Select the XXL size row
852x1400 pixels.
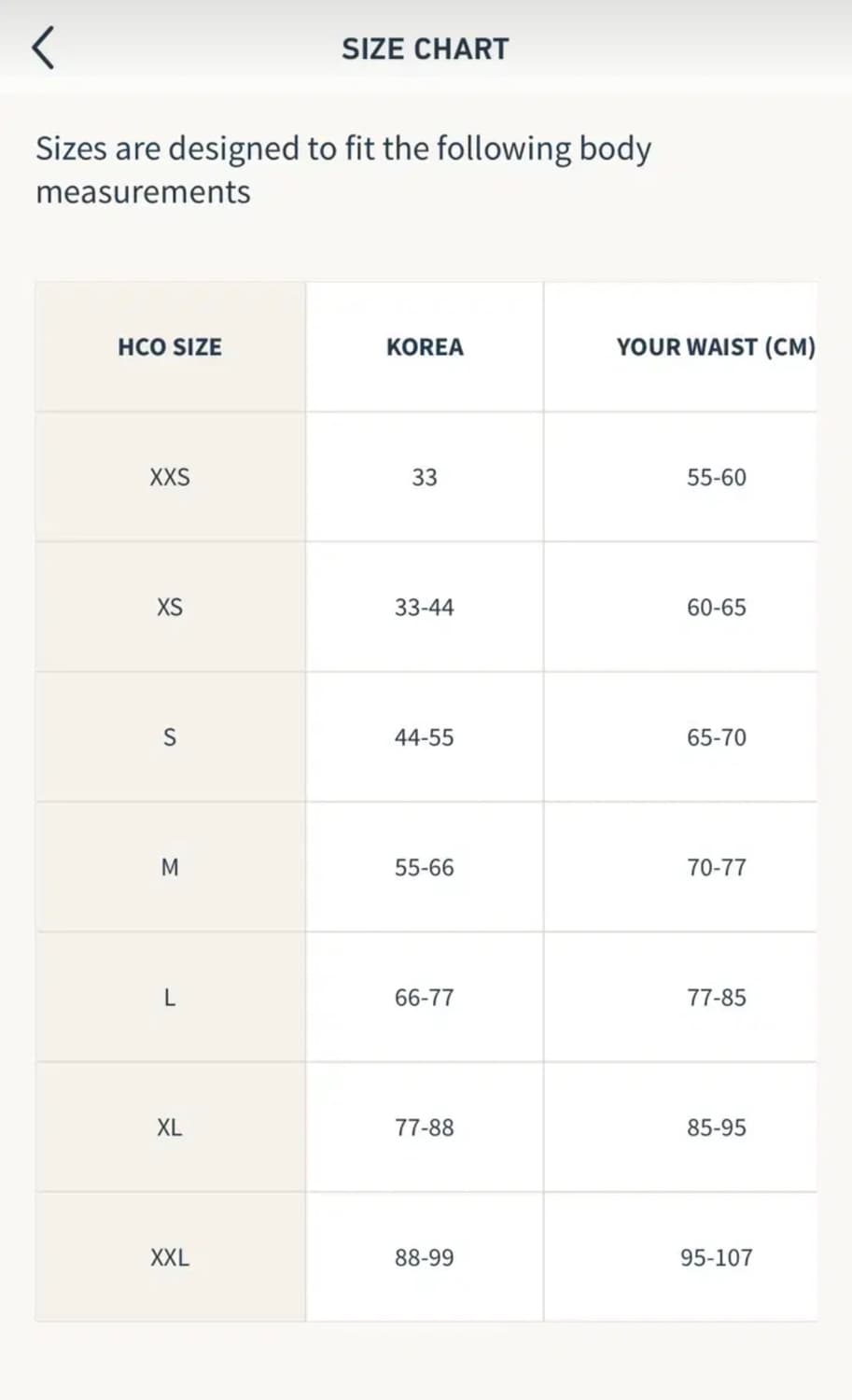[170, 1257]
